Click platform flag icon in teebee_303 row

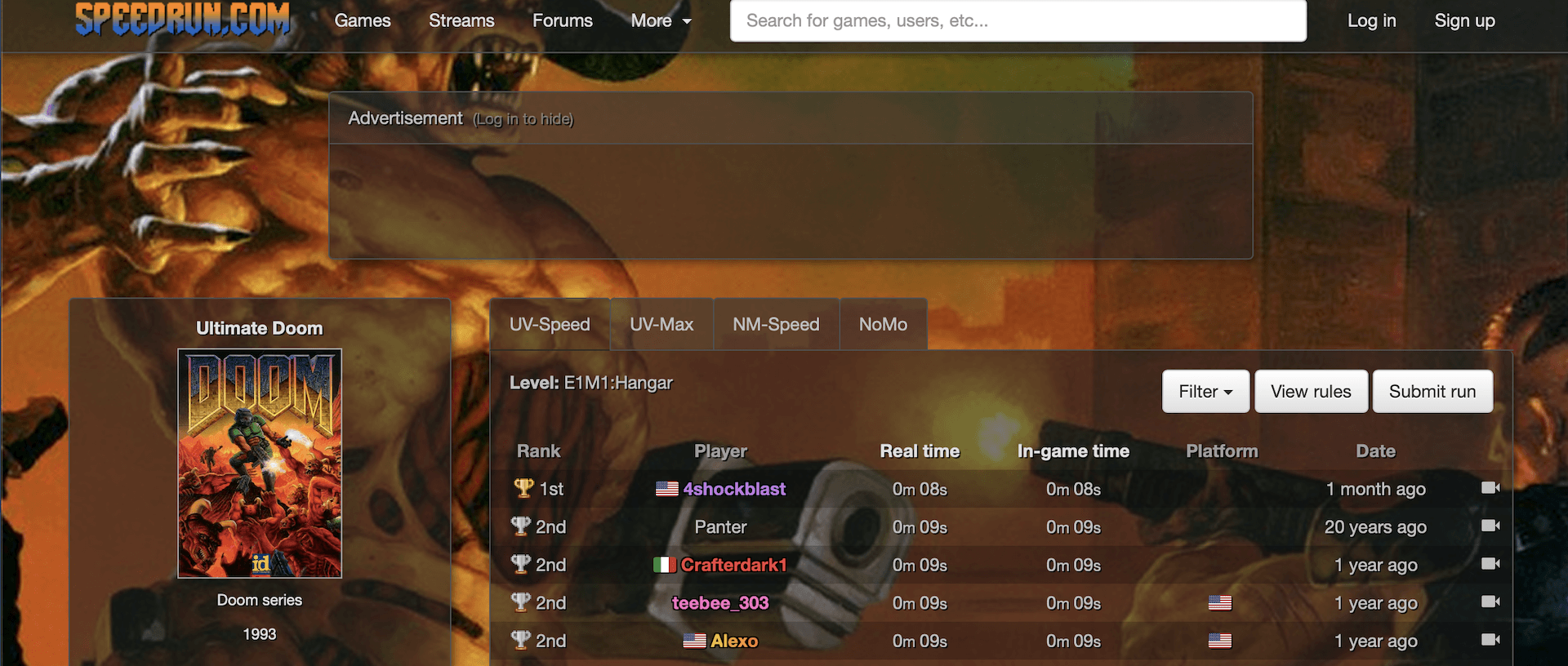coord(1220,603)
